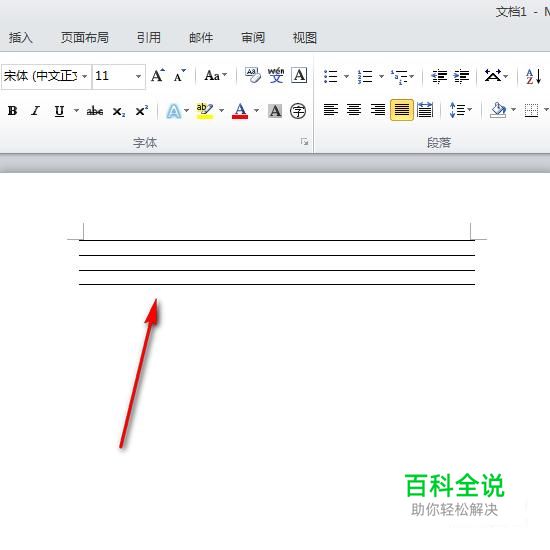Image resolution: width=550 pixels, height=550 pixels.
Task: Toggle underline formatting
Action: coord(59,111)
